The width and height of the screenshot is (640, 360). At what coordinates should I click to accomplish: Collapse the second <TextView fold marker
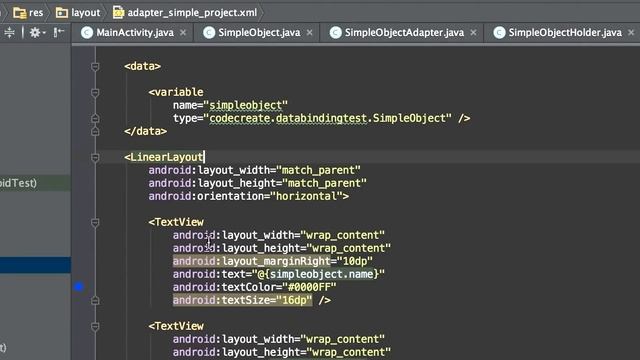[95, 327]
